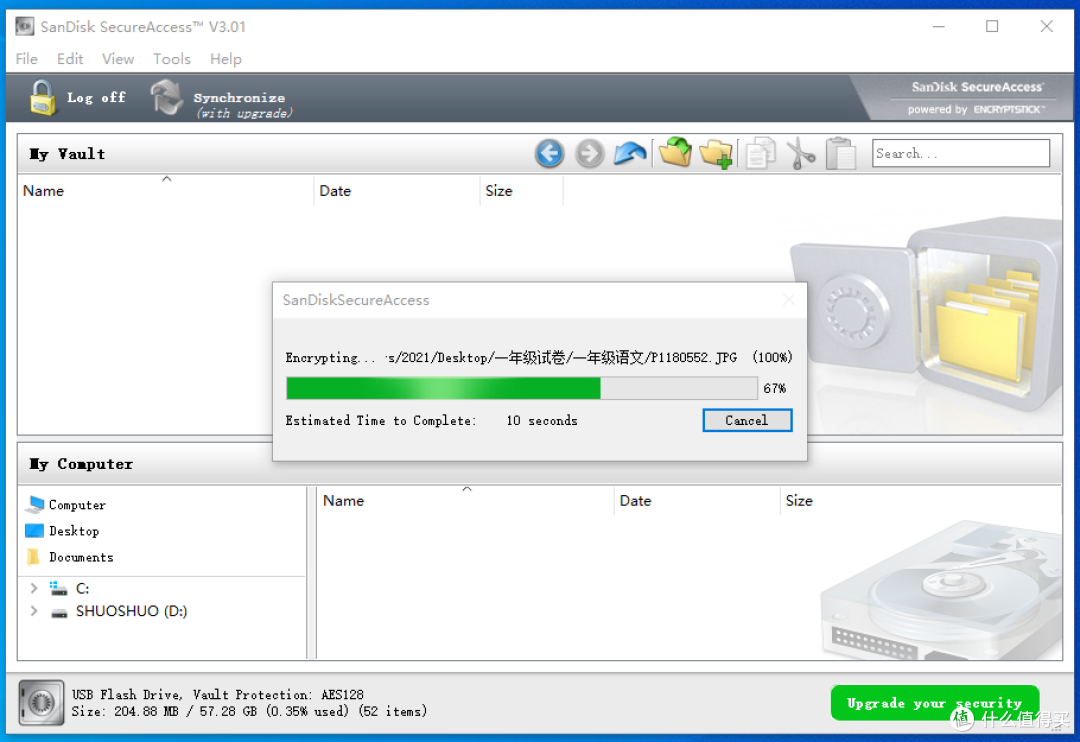
Task: Go forward with the gray arrow
Action: click(x=589, y=153)
